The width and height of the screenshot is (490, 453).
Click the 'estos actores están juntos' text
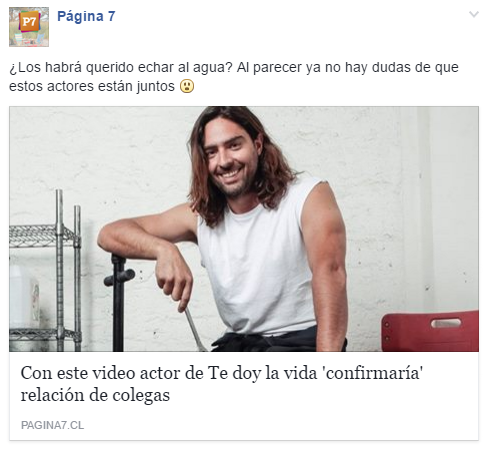tap(92, 86)
